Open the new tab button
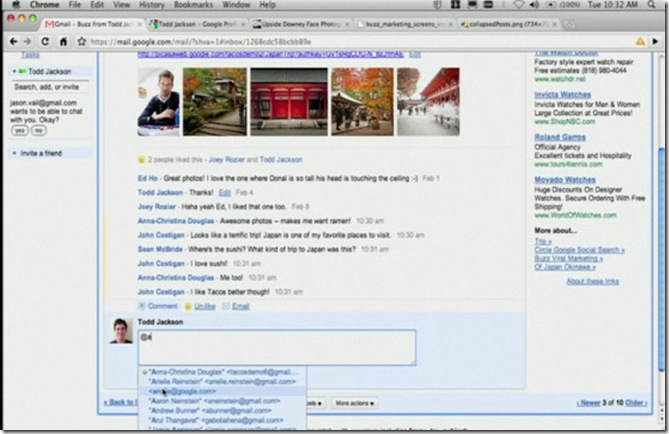Viewport: 669px width, 434px height. [x=569, y=24]
